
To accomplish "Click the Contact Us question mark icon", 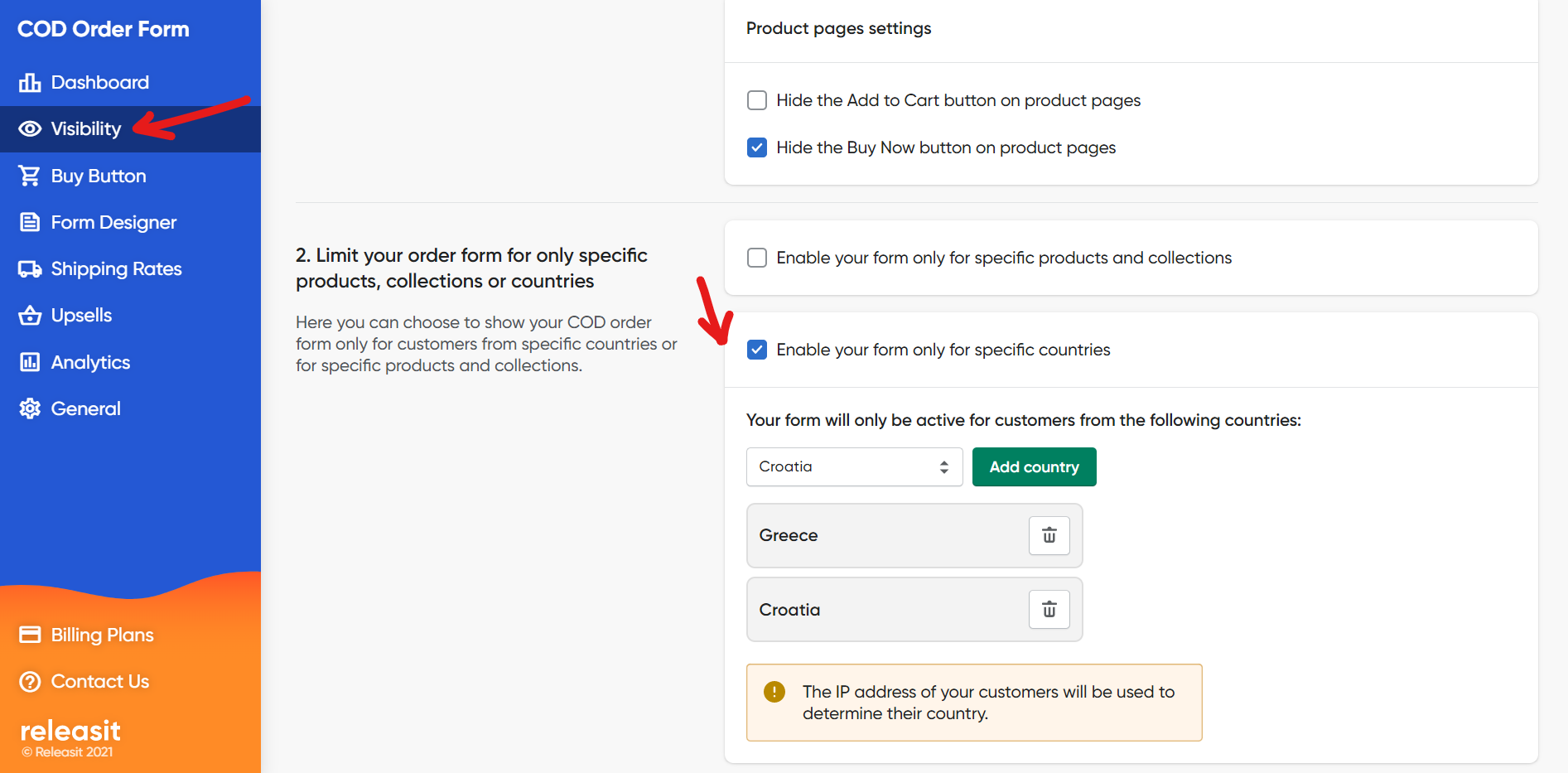I will tap(30, 681).
